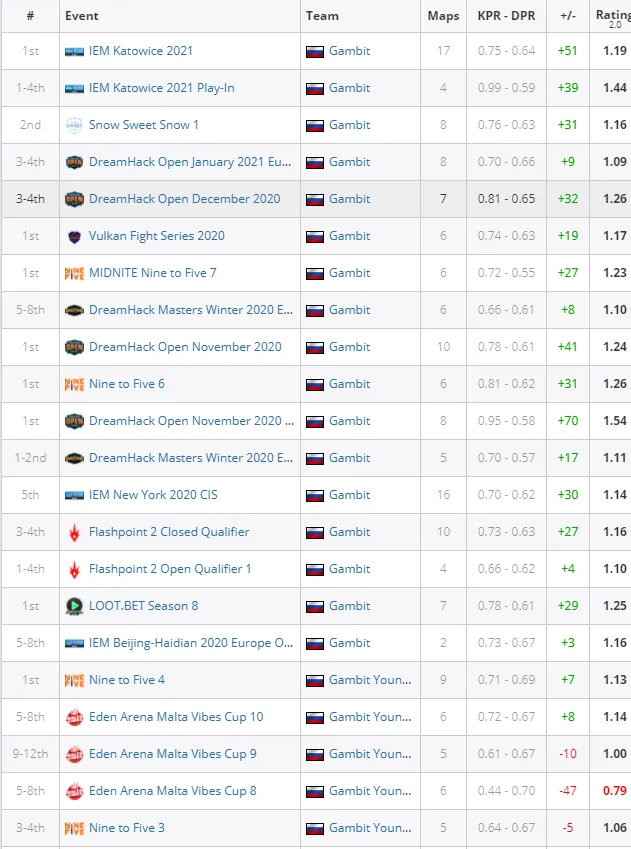631x849 pixels.
Task: Click IEM Beijing-Haidian 2020 Europe event logo
Action: [74, 643]
